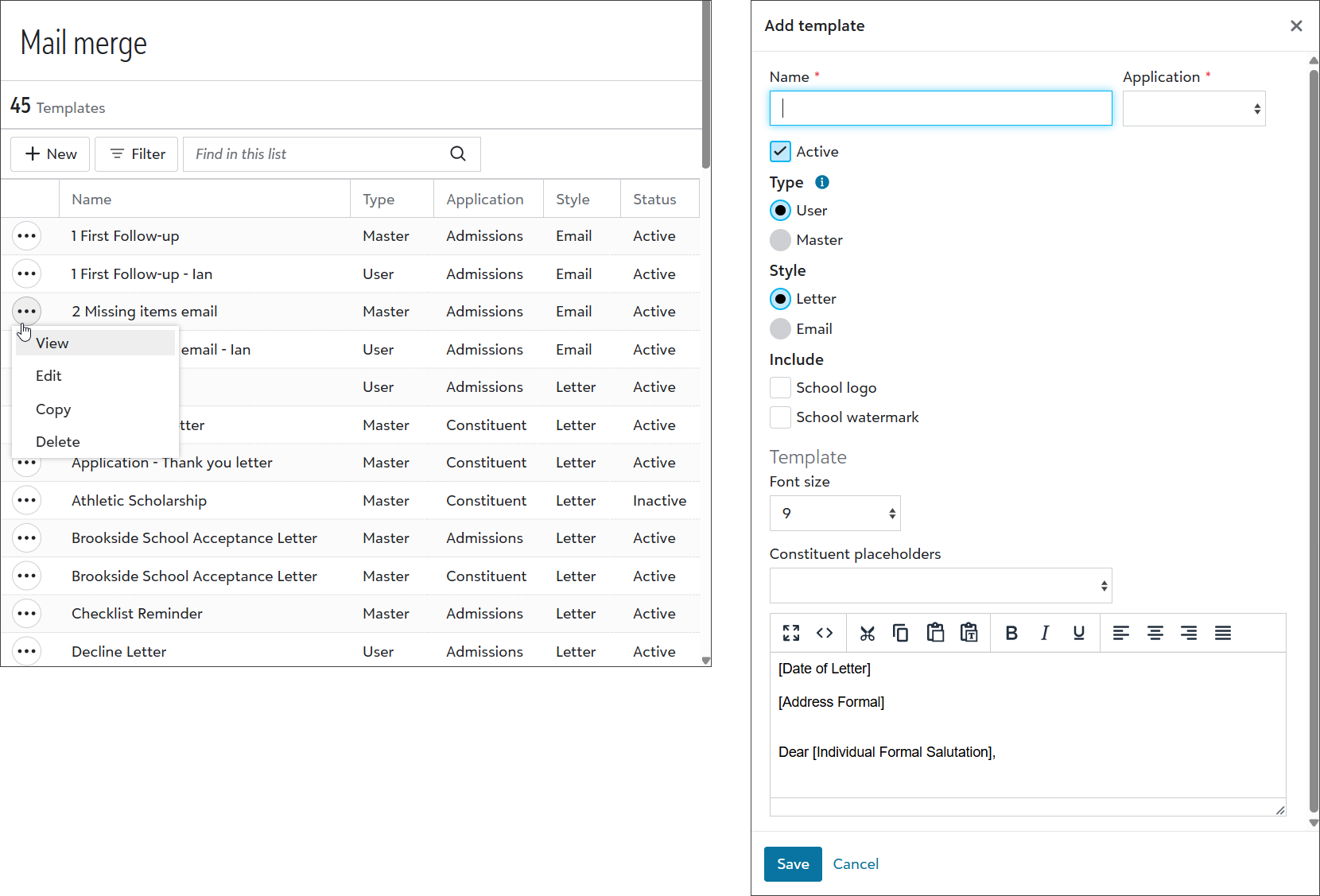Center align text in editor toolbar
1320x896 pixels.
tap(1155, 633)
